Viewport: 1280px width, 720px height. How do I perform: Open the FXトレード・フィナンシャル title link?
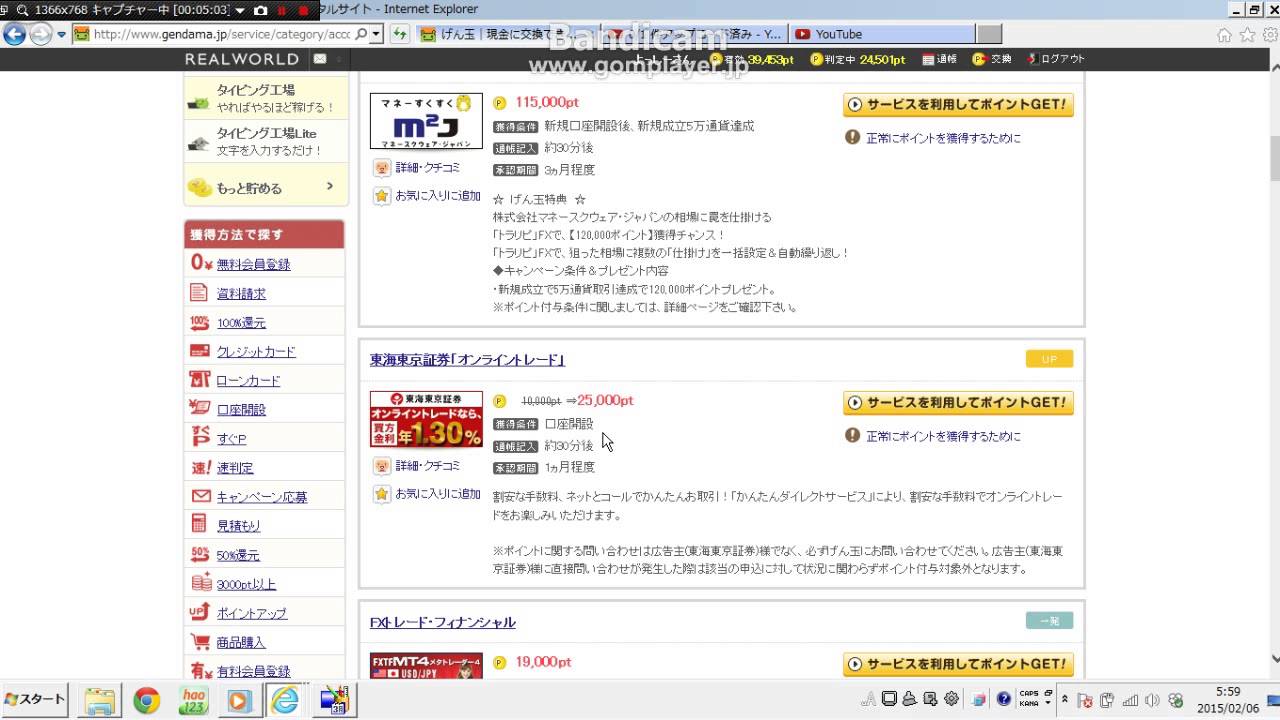pyautogui.click(x=443, y=622)
